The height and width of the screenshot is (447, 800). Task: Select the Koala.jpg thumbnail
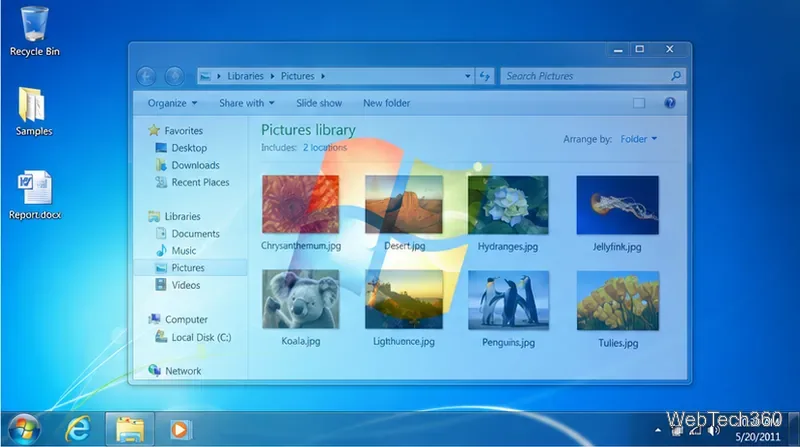301,300
